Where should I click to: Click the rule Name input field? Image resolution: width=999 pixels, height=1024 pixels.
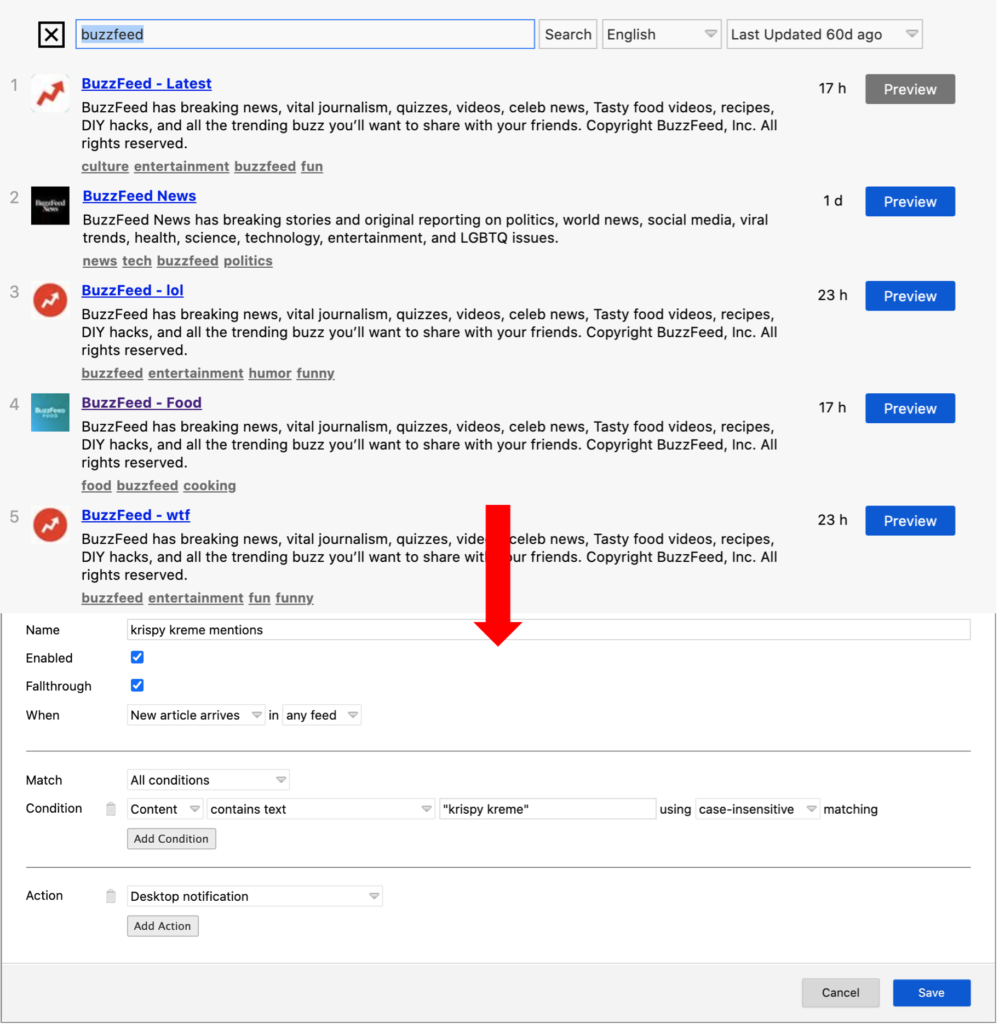click(548, 630)
